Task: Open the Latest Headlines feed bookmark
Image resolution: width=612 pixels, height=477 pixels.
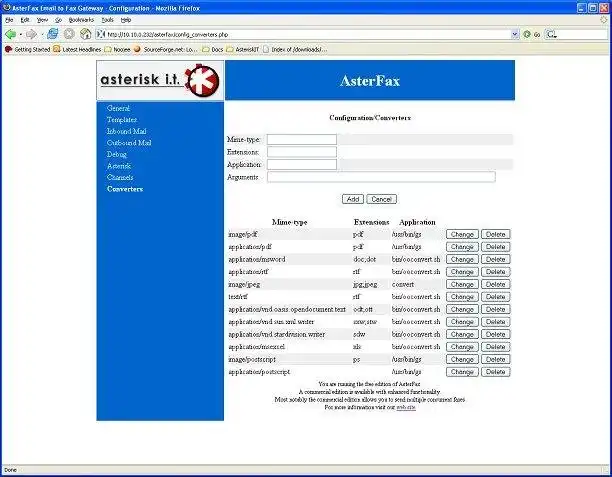Action: [77, 50]
